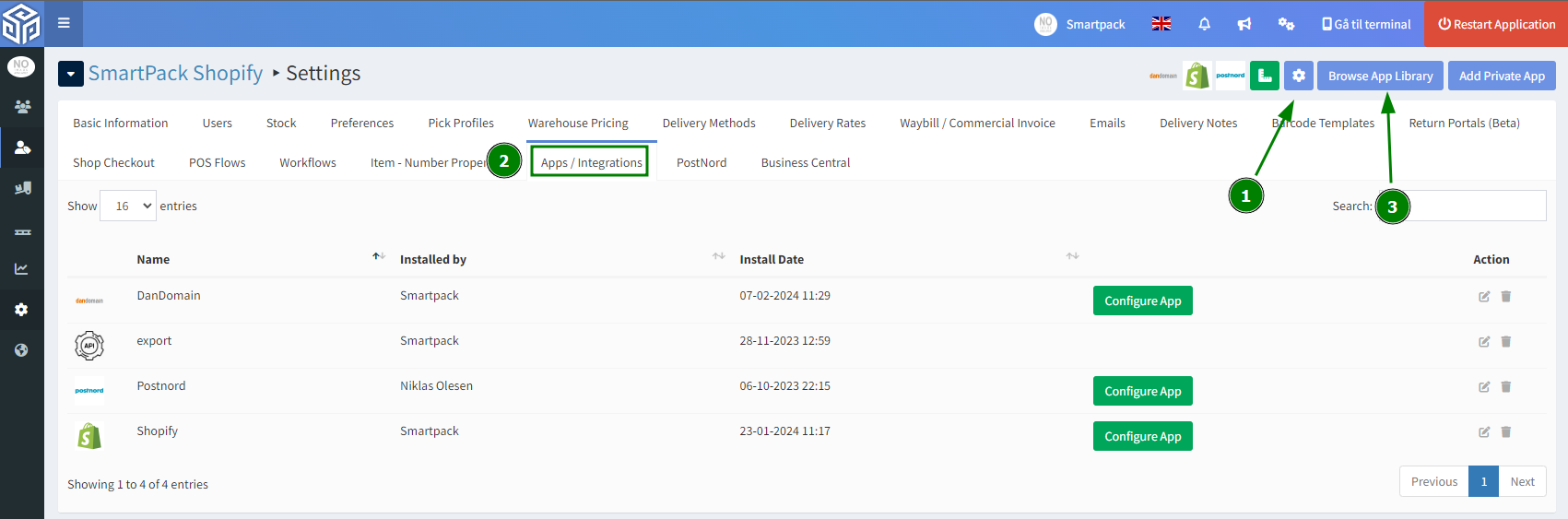Click Browse App Library button
This screenshot has height=519, width=1568.
(x=1380, y=76)
